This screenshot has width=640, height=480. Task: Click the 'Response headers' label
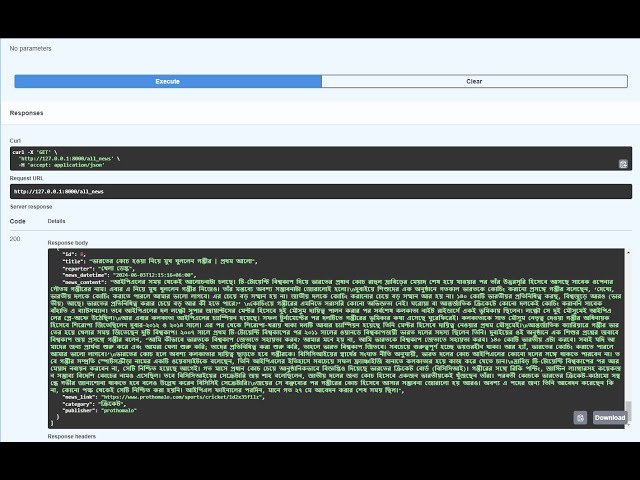72,436
